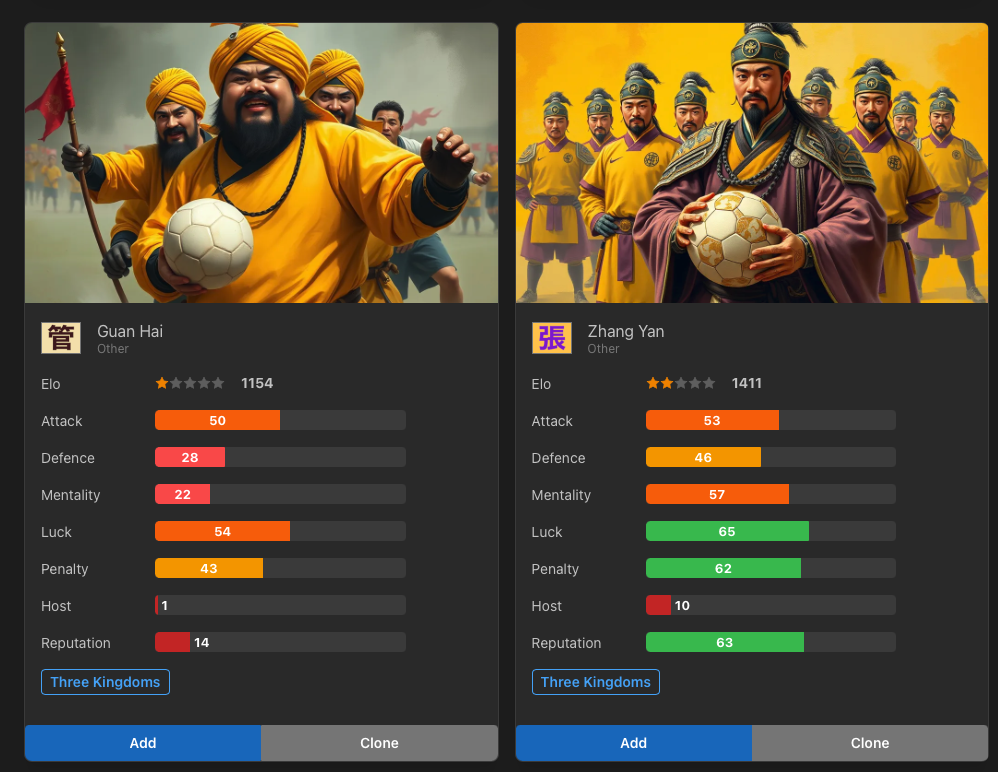Click the Elo value 1411
Screen dimensions: 998x772
[747, 383]
